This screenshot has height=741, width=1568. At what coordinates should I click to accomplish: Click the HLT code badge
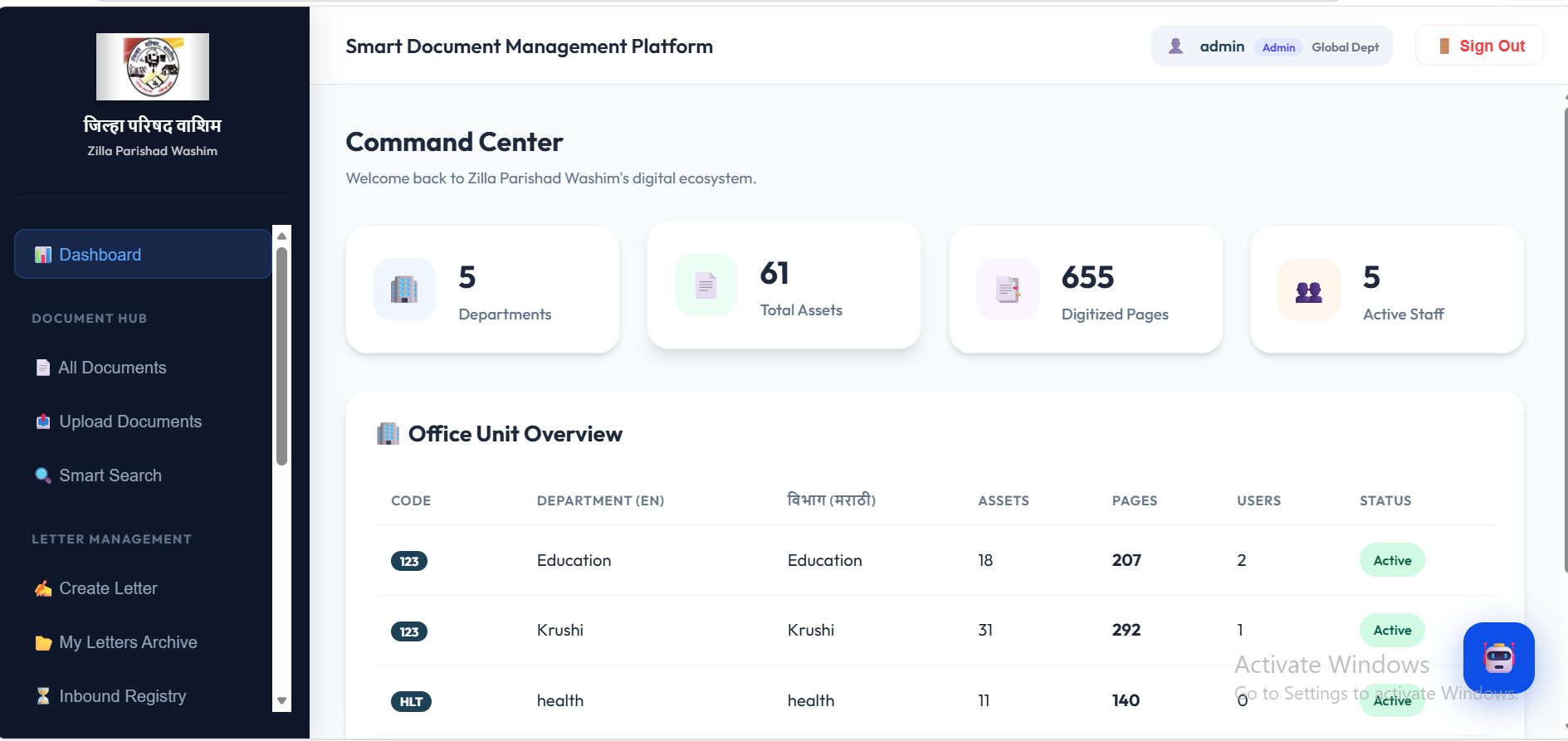click(411, 701)
